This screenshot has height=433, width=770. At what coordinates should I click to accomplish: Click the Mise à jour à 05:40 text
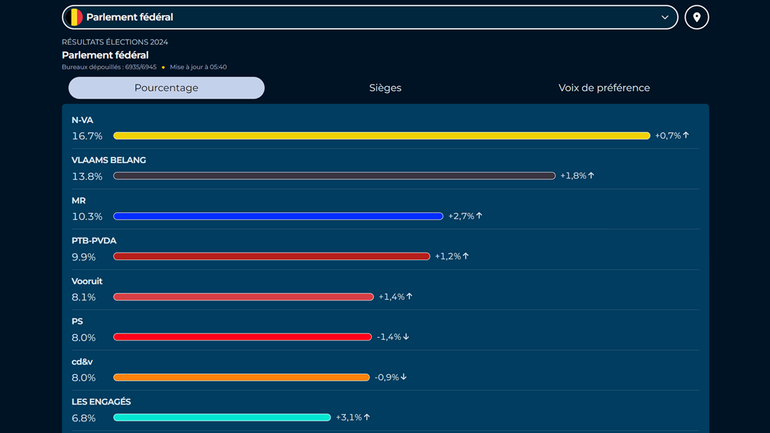tap(198, 67)
